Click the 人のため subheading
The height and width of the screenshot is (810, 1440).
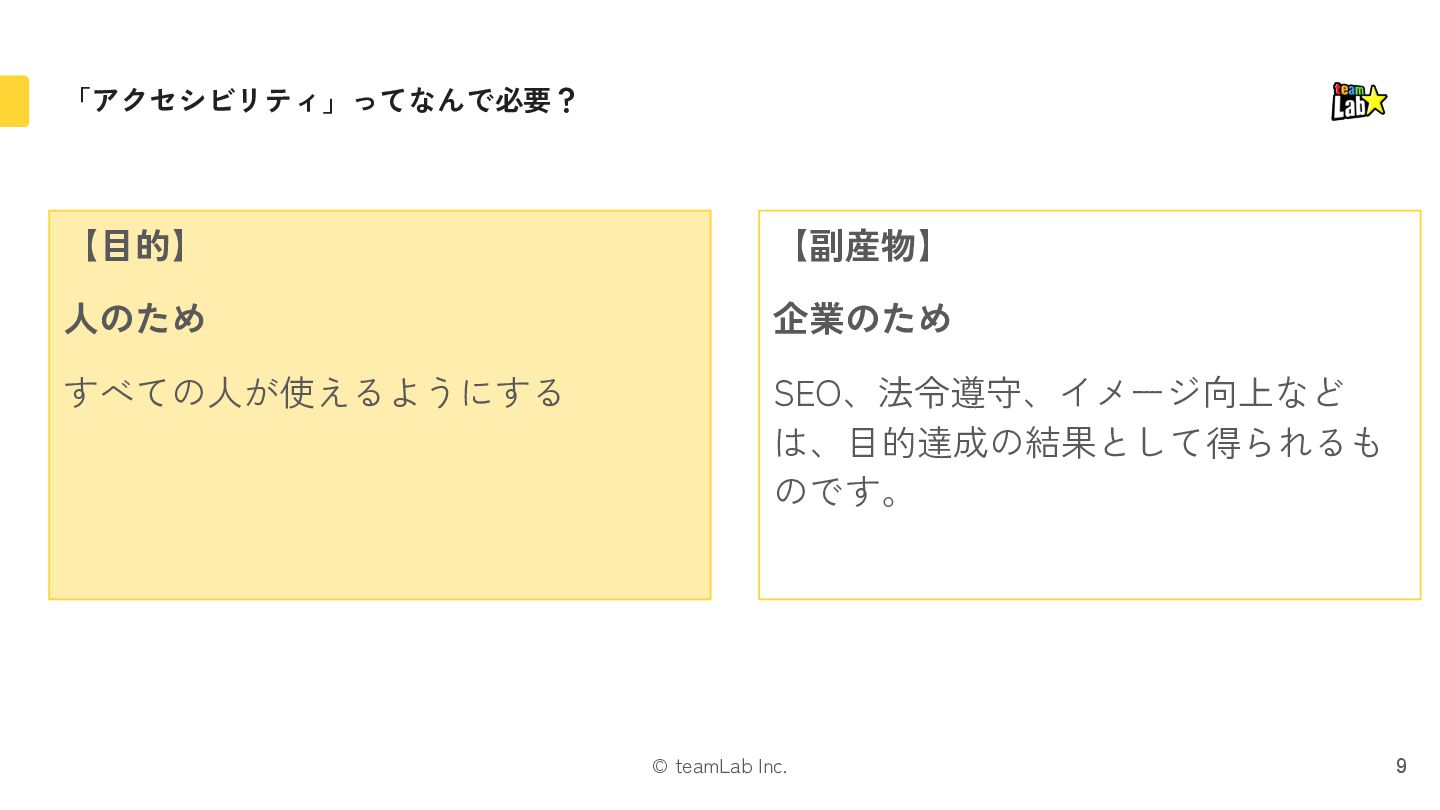point(135,319)
